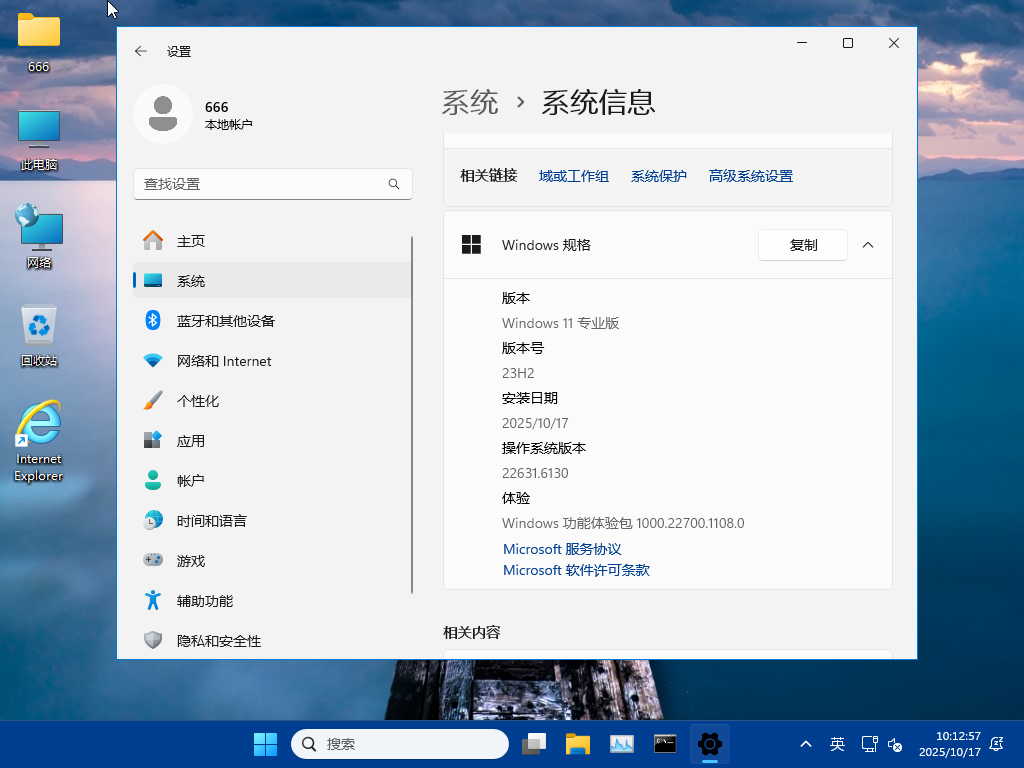Open the Apps settings page
This screenshot has width=1024, height=768.
point(190,441)
